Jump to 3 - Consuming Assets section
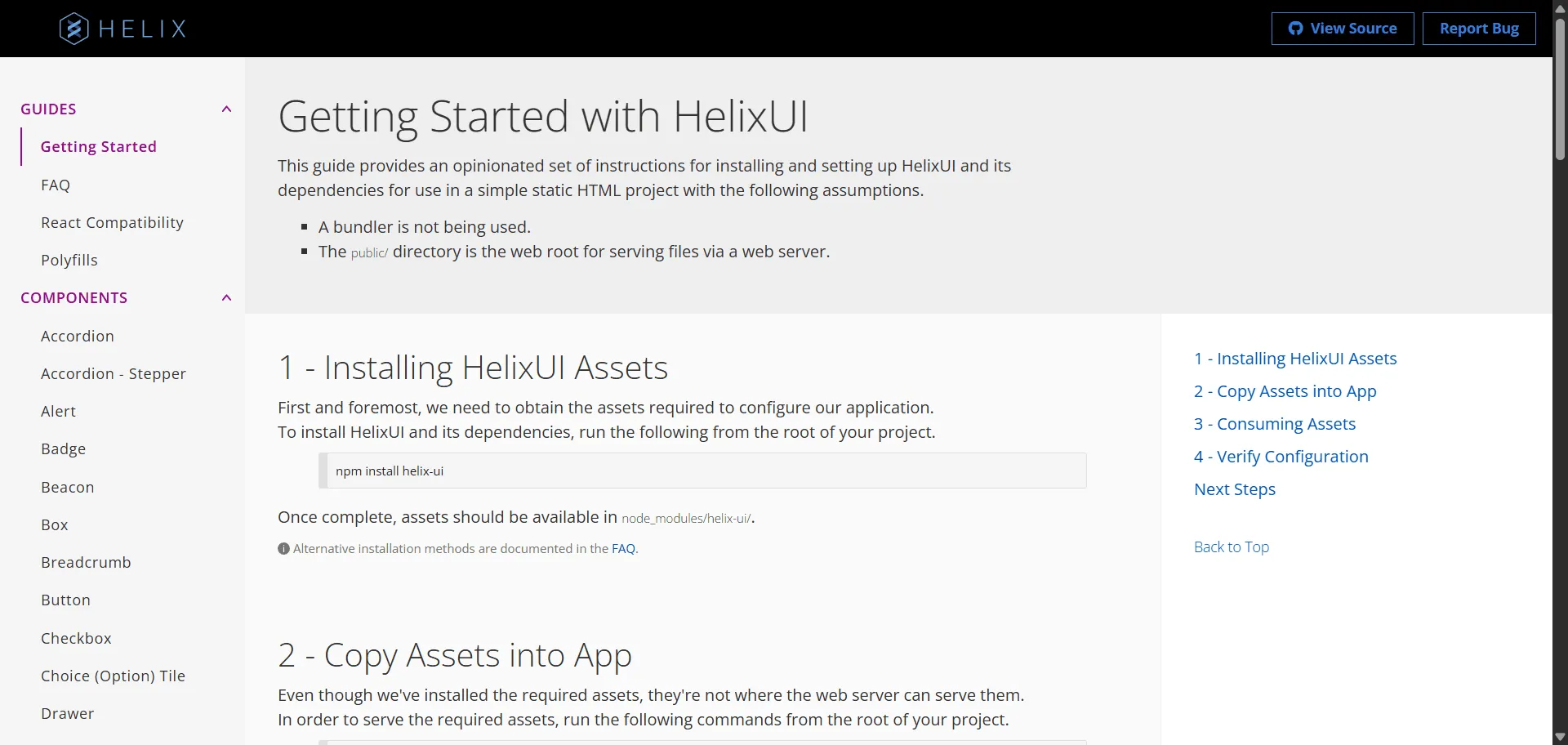 [1275, 424]
